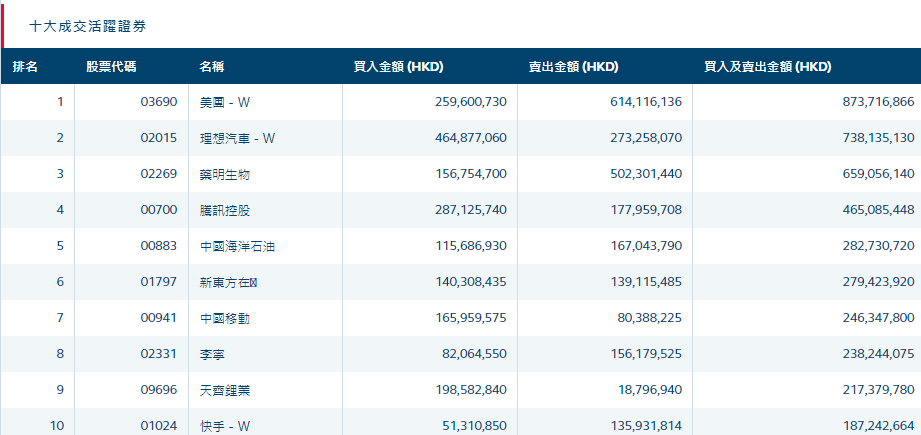This screenshot has height=435, width=921.
Task: Click the 賣出金額 (HKD) column header
Action: pyautogui.click(x=573, y=67)
